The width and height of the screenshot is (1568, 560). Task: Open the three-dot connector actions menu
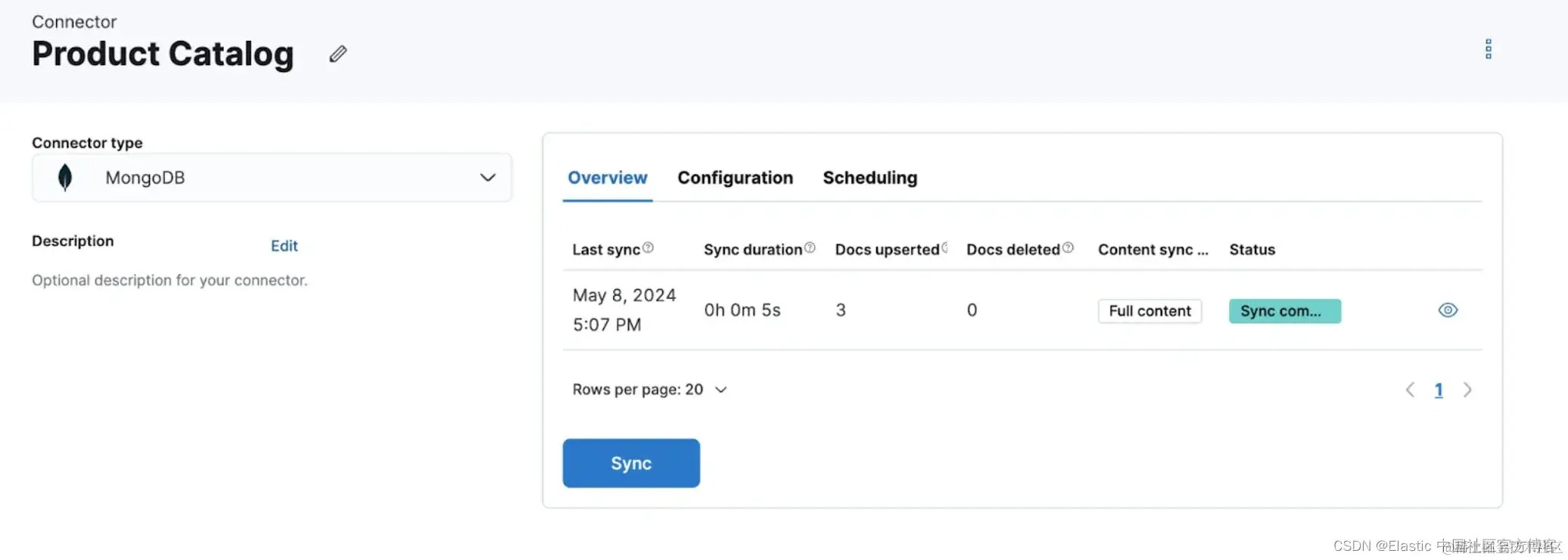[1488, 49]
